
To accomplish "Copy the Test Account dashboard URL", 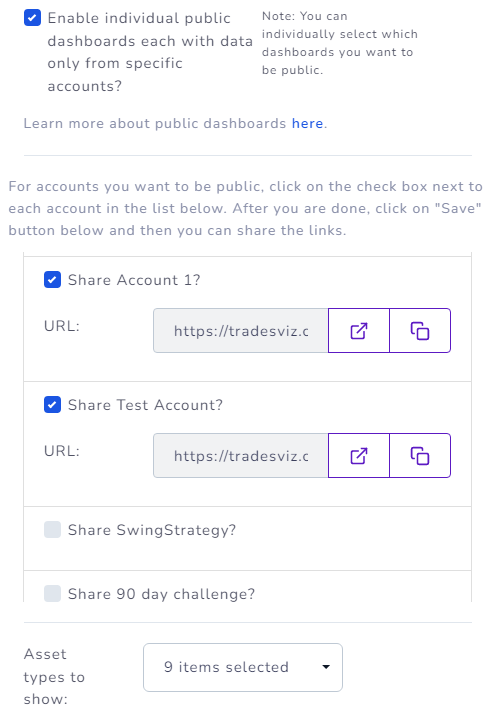I will (x=420, y=456).
